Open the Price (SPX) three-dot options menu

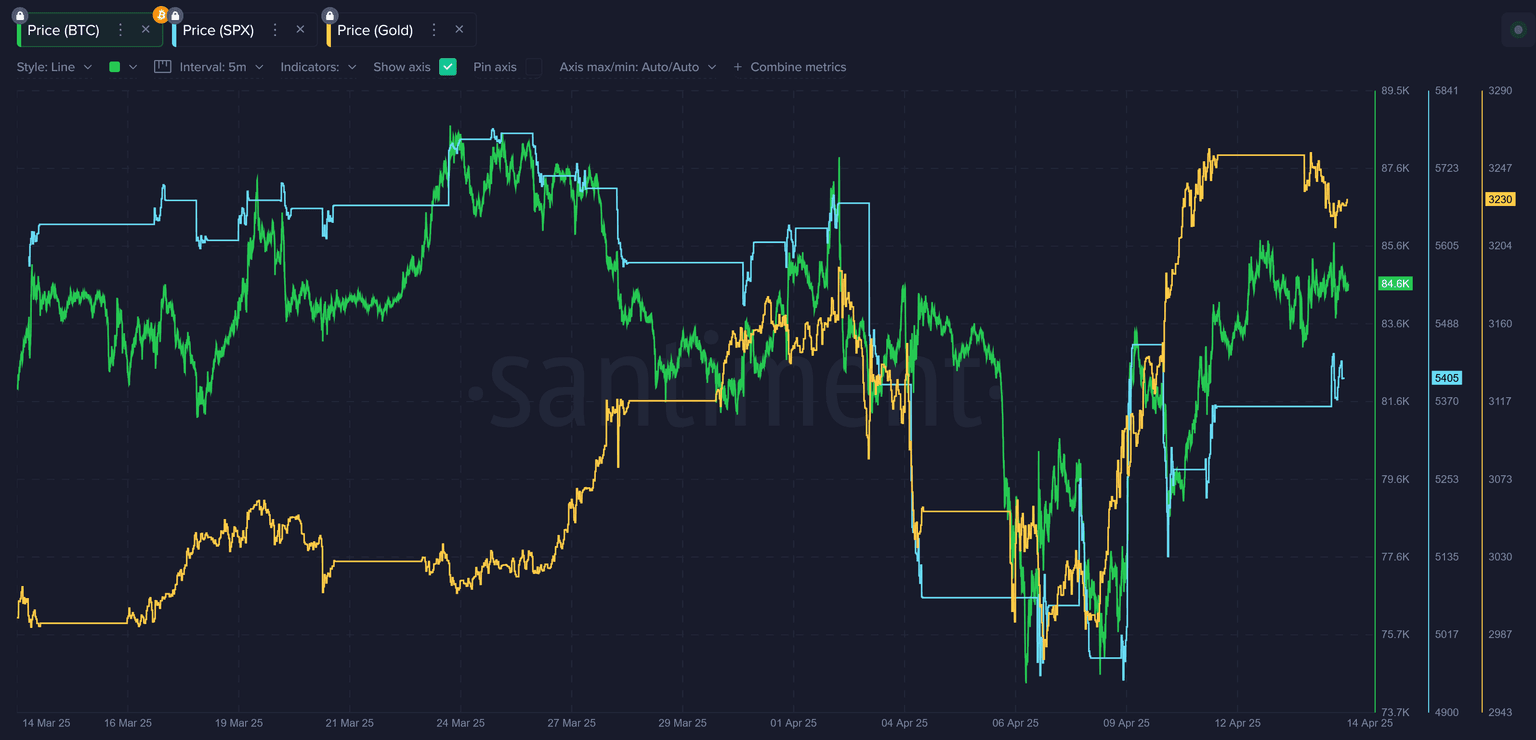click(x=275, y=30)
